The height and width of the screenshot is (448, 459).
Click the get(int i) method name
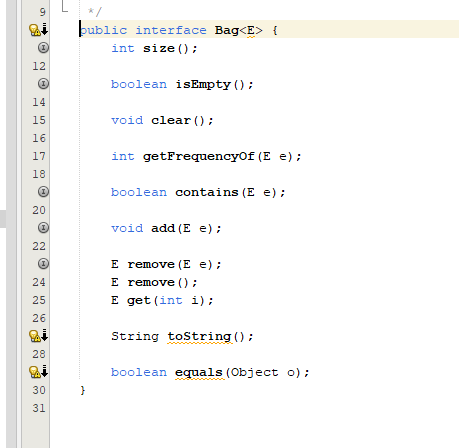139,301
